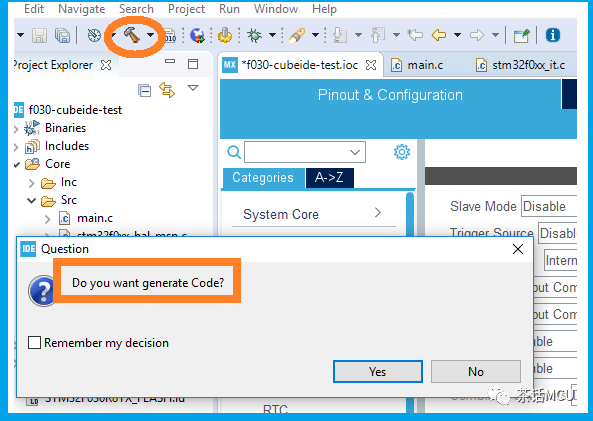The image size is (593, 421).
Task: Expand the Inc folder node
Action: pos(32,183)
